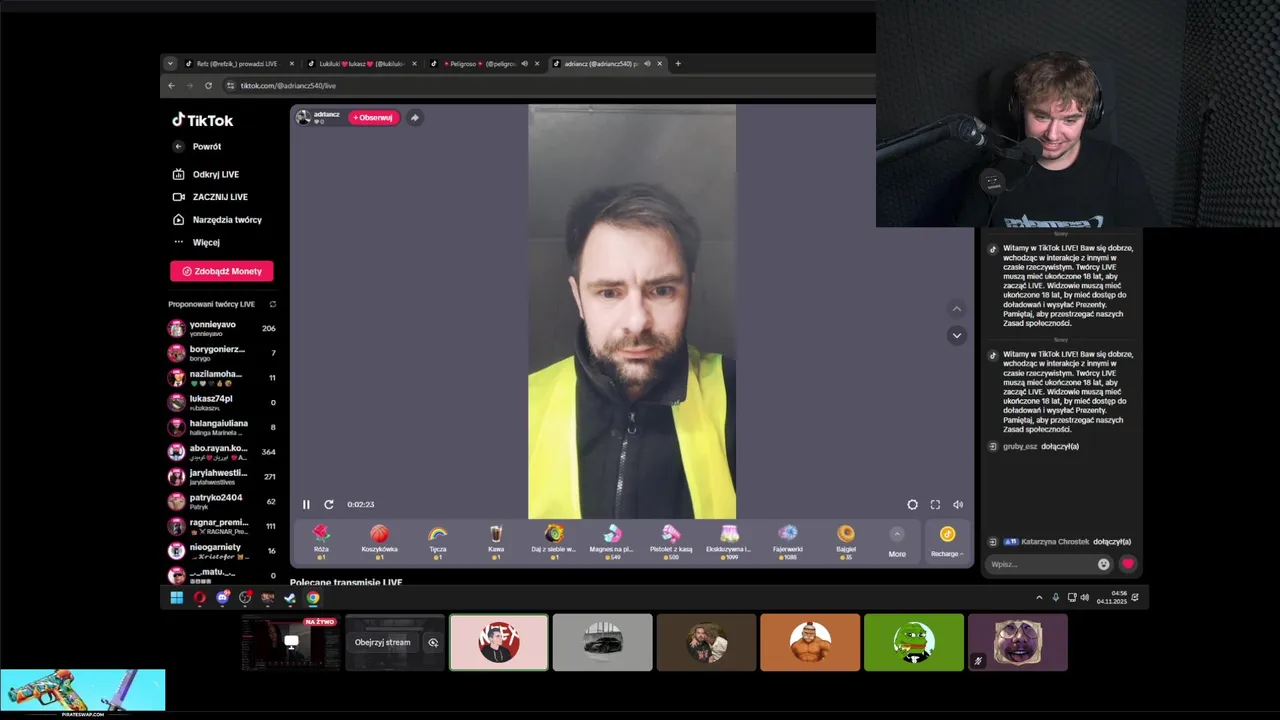Switch to the Lukiluki browser tab
1280x720 pixels.
click(361, 64)
